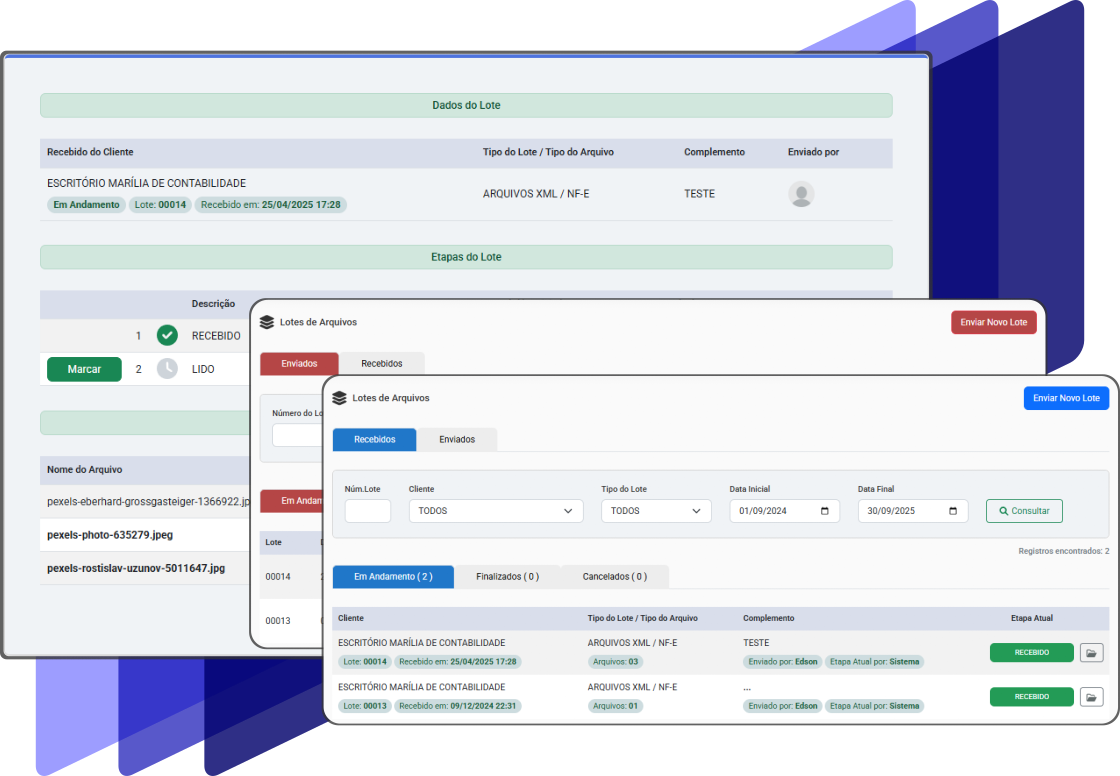Click the clock icon beside LIDO step
The height and width of the screenshot is (776, 1120).
[x=167, y=369]
